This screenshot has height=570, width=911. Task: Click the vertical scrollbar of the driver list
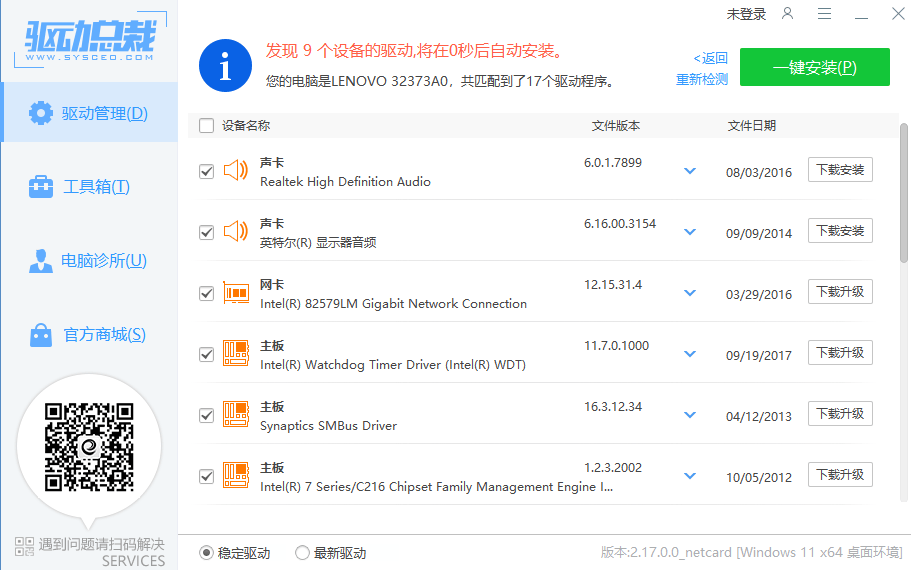click(x=903, y=193)
